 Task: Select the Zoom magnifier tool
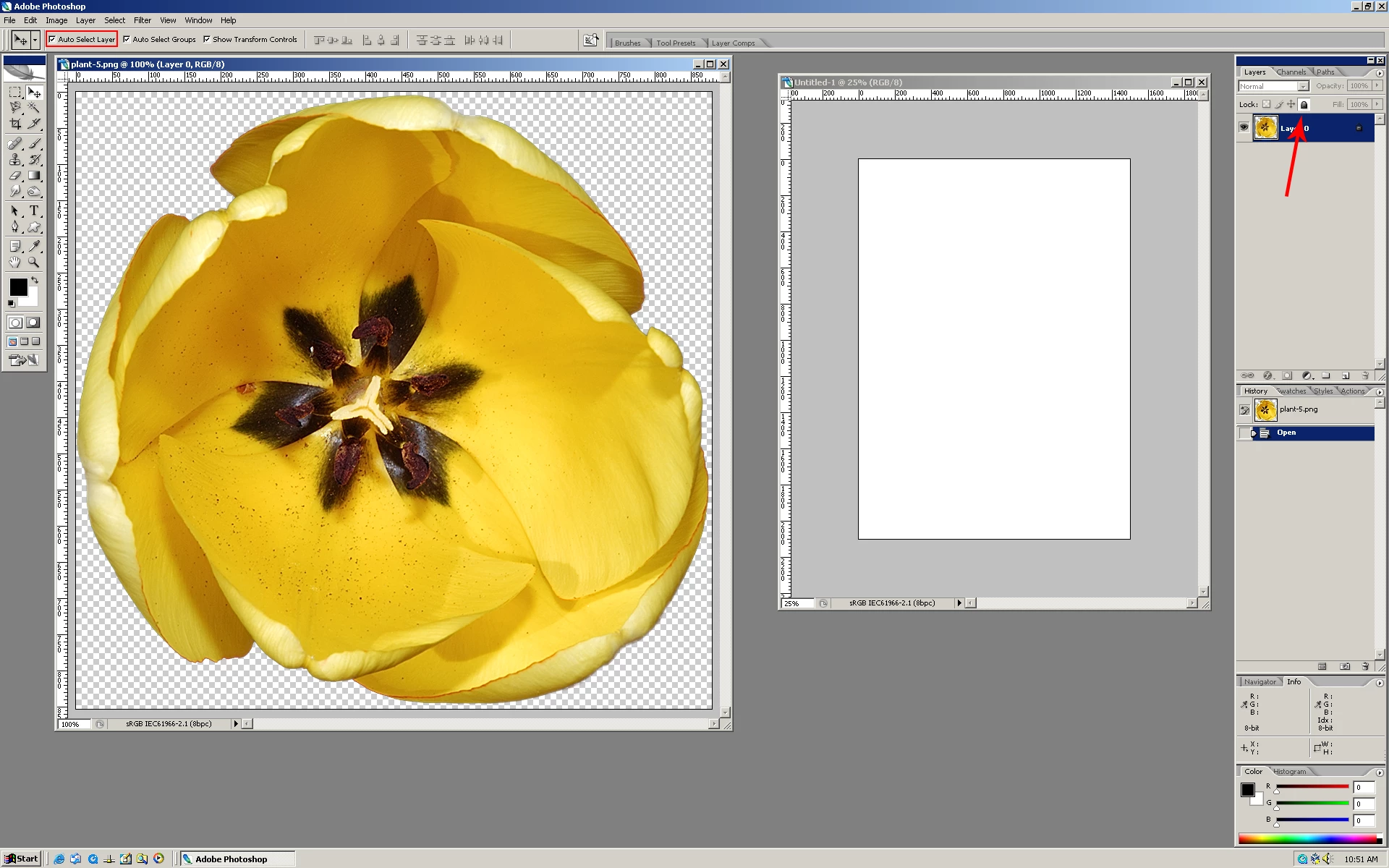(33, 263)
